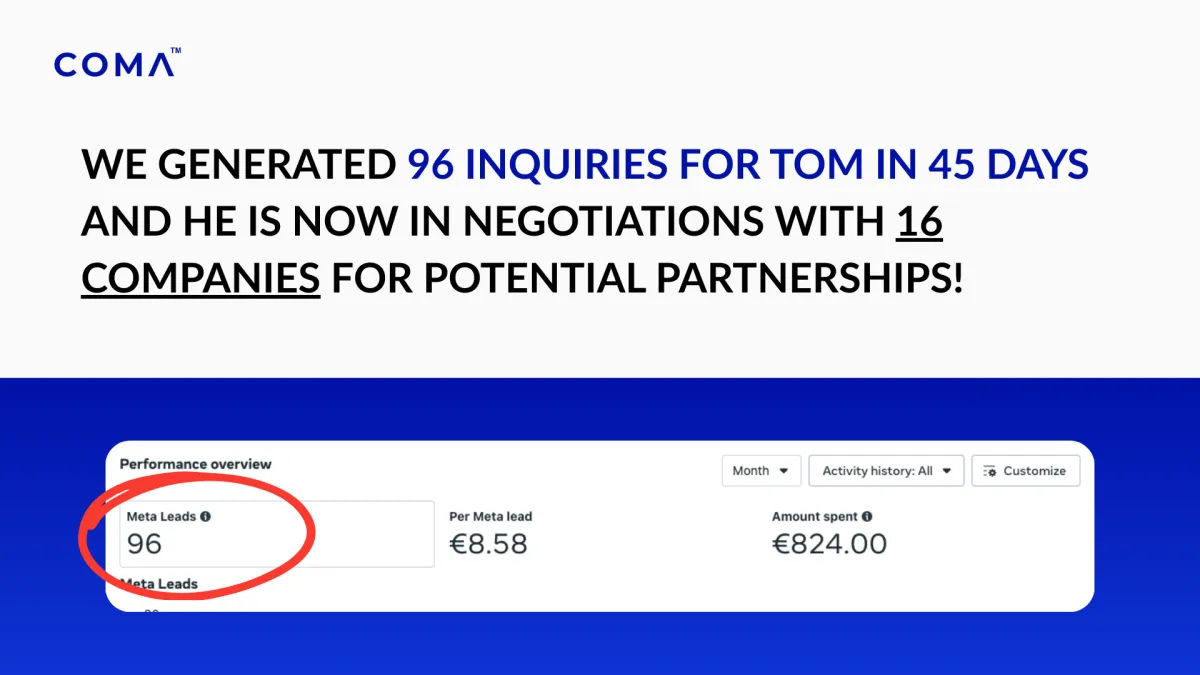Click the Performance overview heading
This screenshot has width=1200, height=675.
(x=195, y=464)
